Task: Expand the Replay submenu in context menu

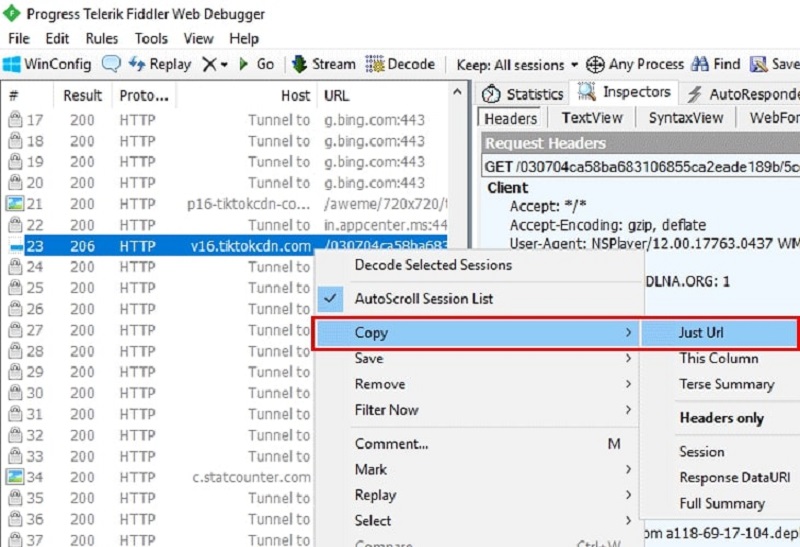Action: [477, 495]
